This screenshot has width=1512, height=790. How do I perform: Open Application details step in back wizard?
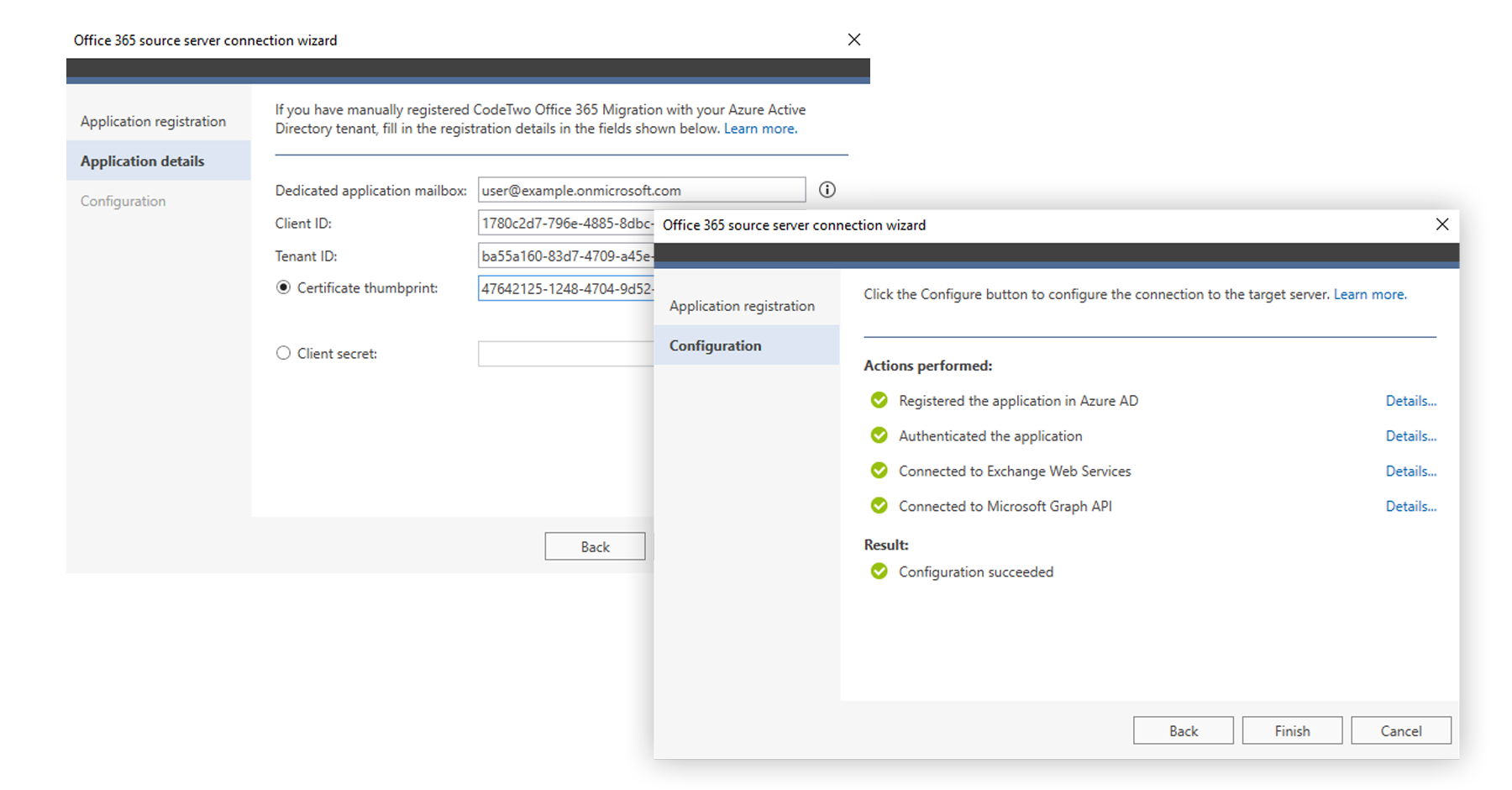click(159, 161)
